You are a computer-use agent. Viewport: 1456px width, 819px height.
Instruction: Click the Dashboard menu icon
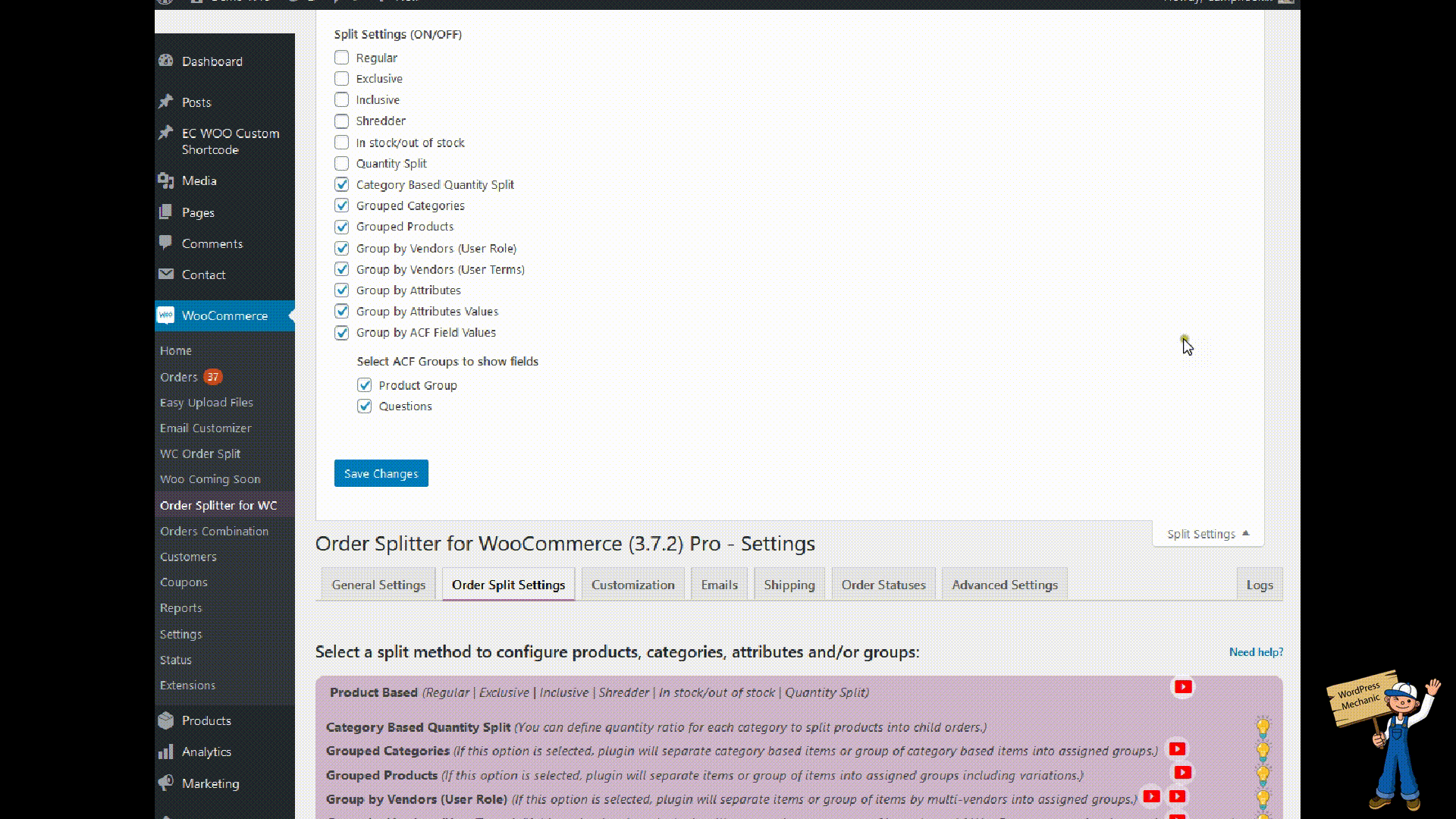(166, 60)
